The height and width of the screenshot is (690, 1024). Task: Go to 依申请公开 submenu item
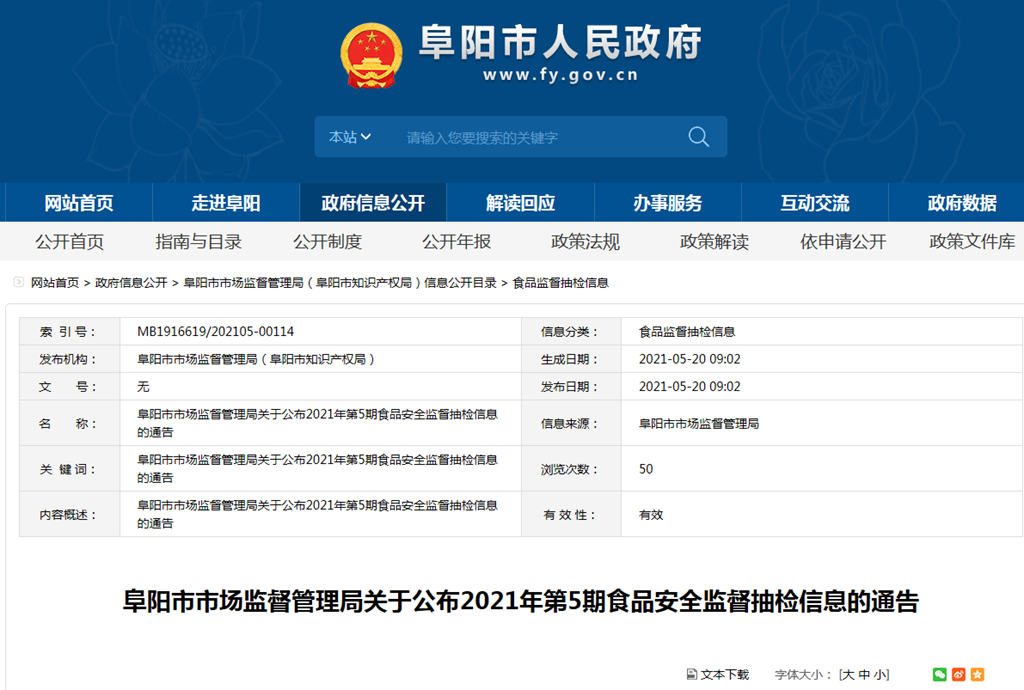pyautogui.click(x=843, y=242)
